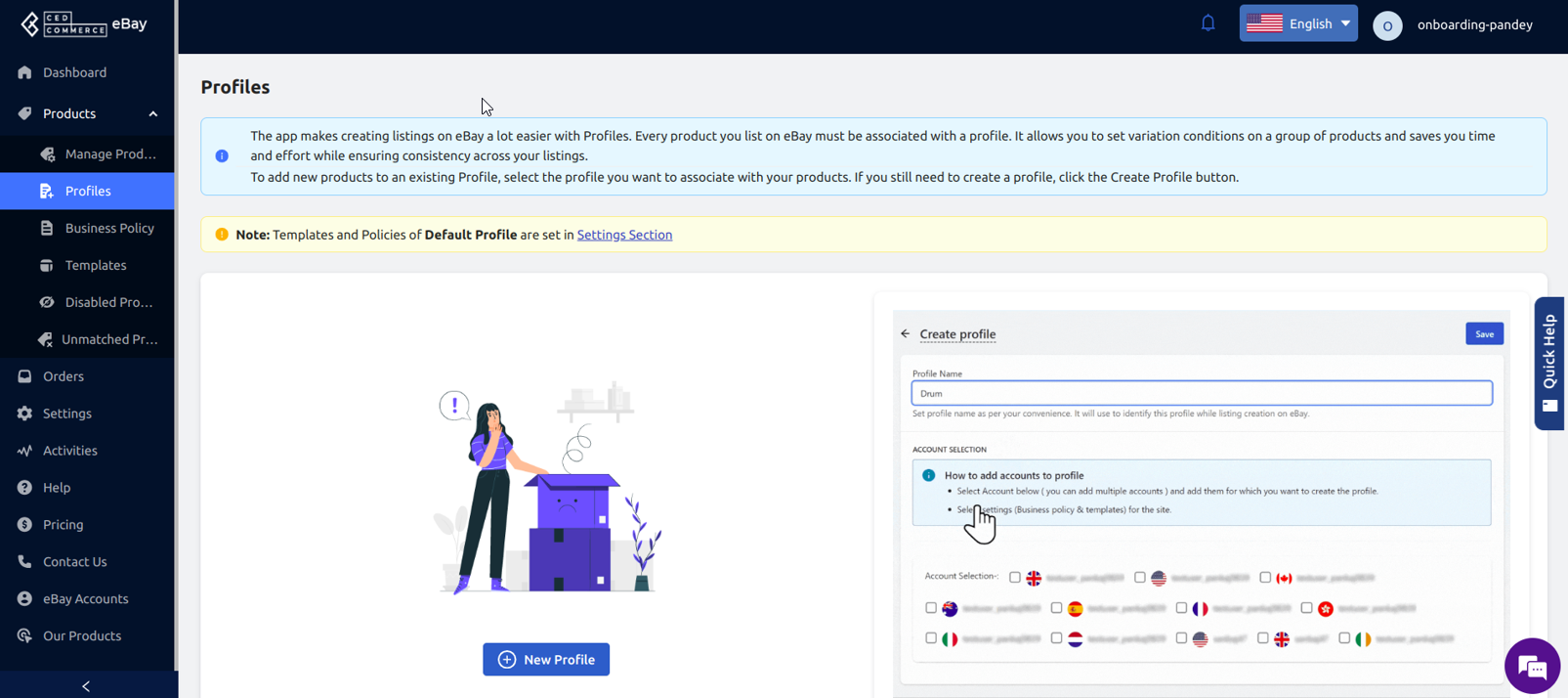The width and height of the screenshot is (1568, 698).
Task: Click the user avatar circle
Action: 1387,25
